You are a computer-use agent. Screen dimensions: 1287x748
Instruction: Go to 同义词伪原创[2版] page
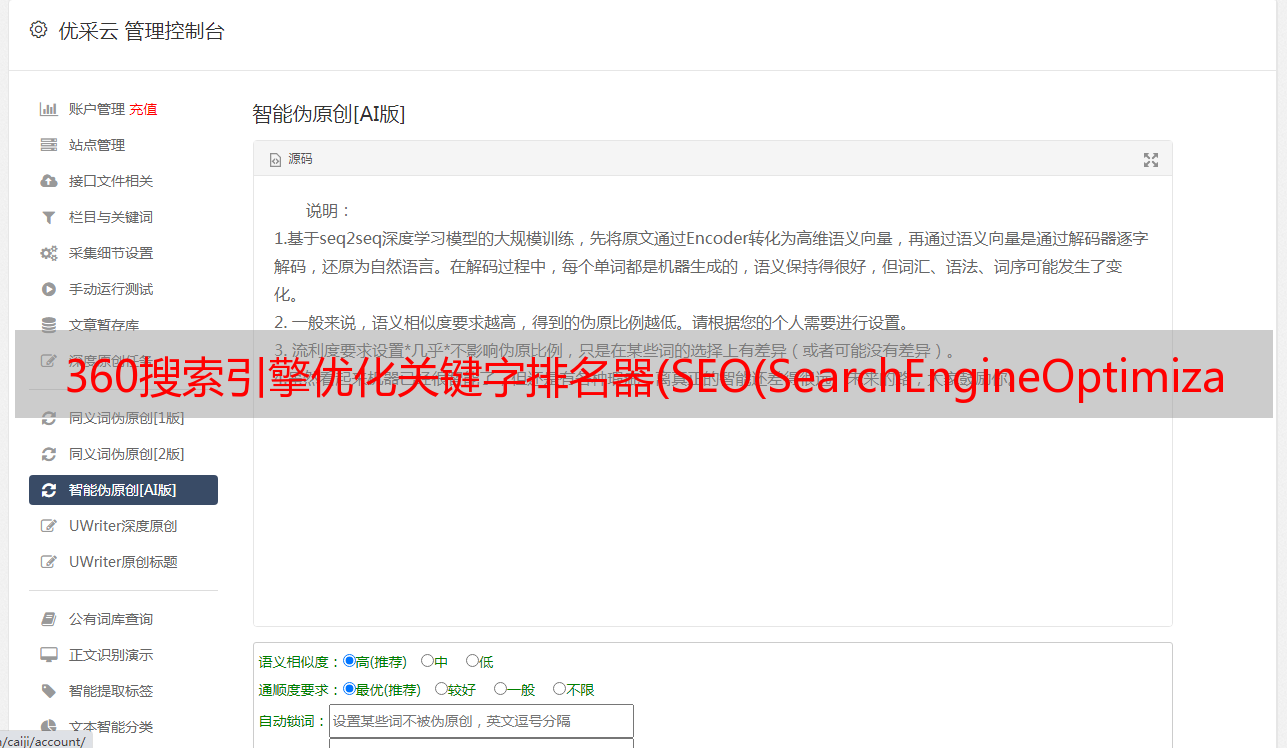coord(126,454)
